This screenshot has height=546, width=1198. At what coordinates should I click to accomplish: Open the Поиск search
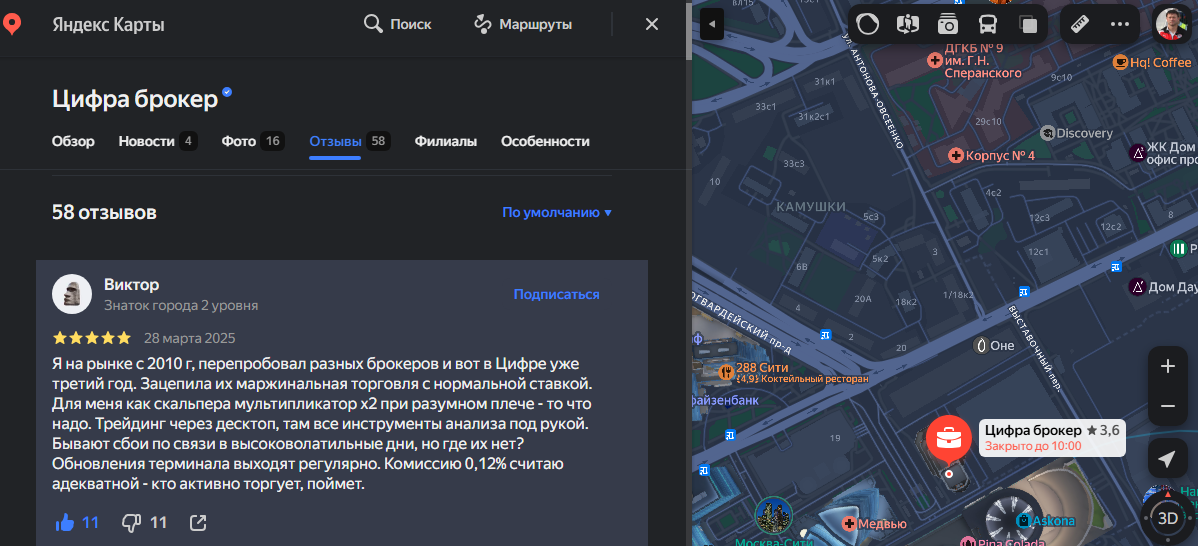pyautogui.click(x=397, y=24)
